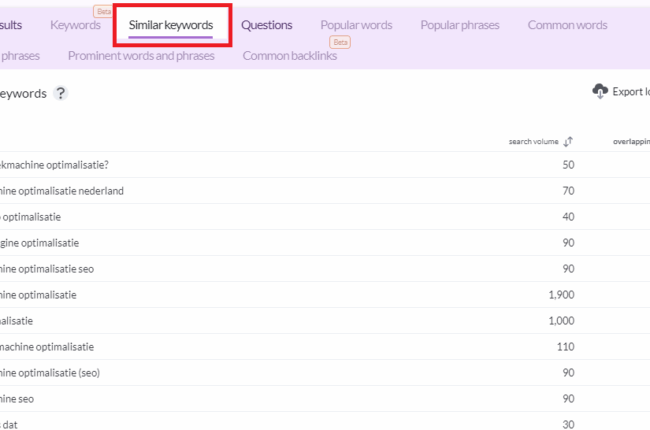The image size is (650, 430).
Task: Select the Similar keywords tab
Action: click(171, 25)
